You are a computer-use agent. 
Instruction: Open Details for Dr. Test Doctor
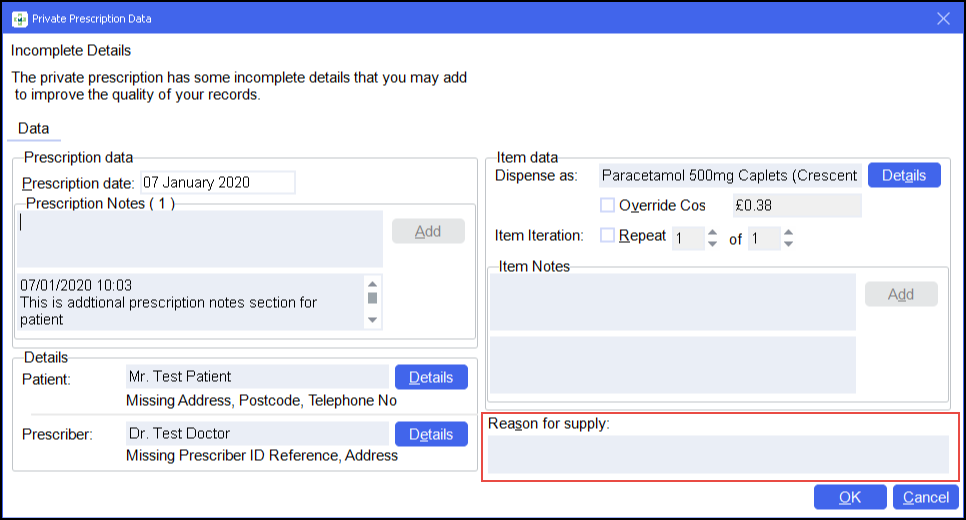pyautogui.click(x=431, y=434)
